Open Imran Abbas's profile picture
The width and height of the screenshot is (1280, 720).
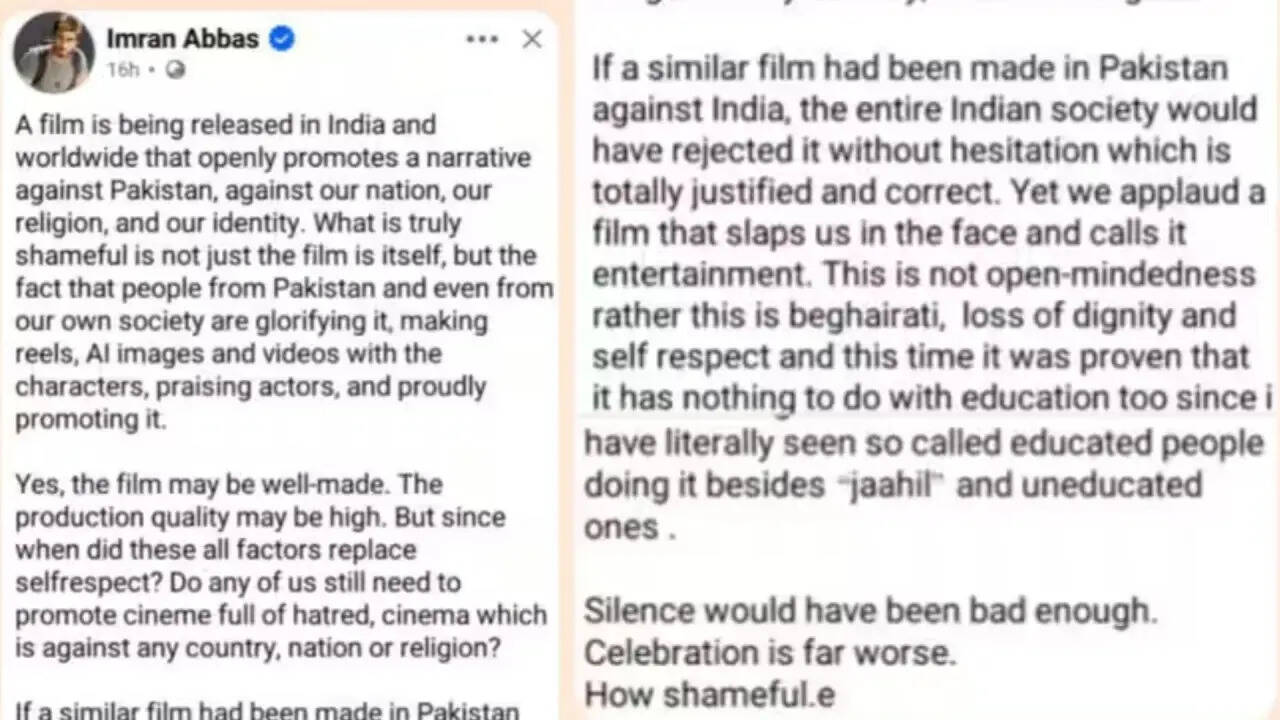53,51
